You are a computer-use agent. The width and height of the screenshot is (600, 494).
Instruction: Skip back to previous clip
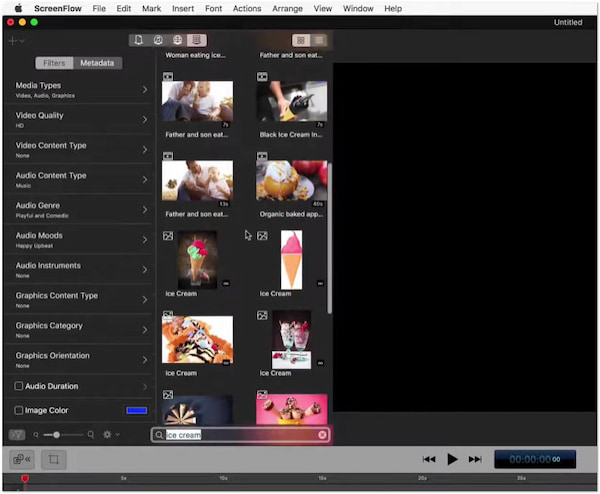429,459
